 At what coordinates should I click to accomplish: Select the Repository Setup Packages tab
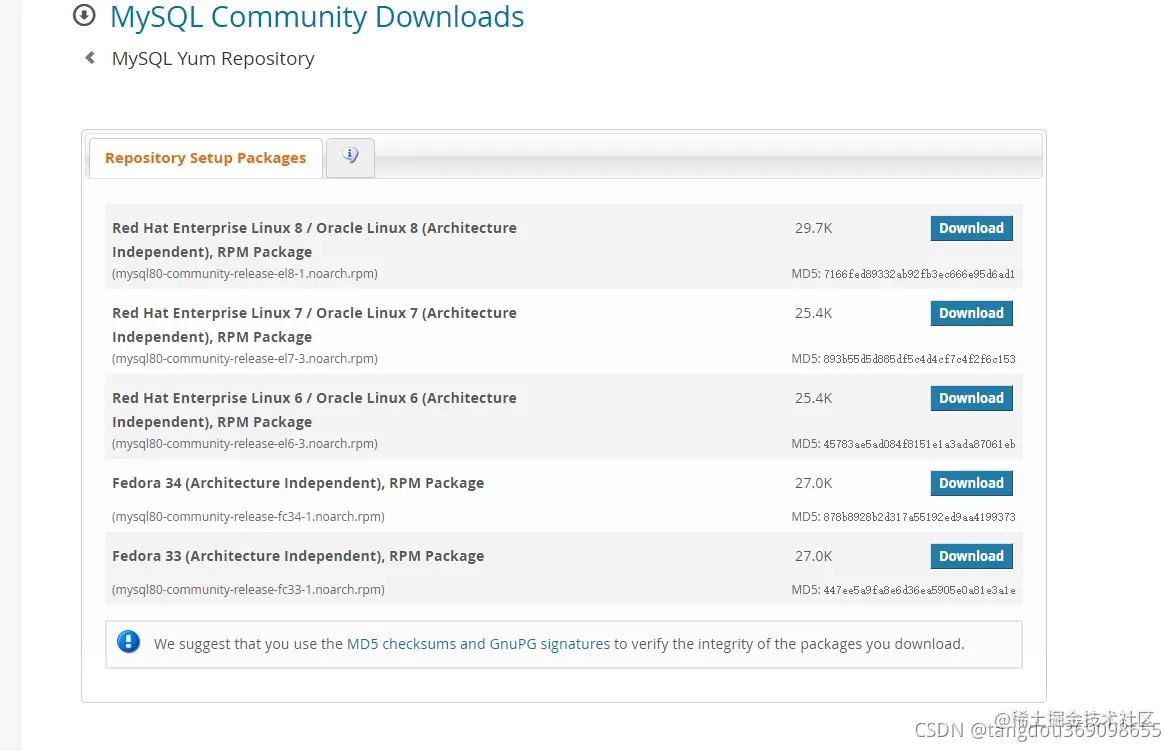[206, 158]
